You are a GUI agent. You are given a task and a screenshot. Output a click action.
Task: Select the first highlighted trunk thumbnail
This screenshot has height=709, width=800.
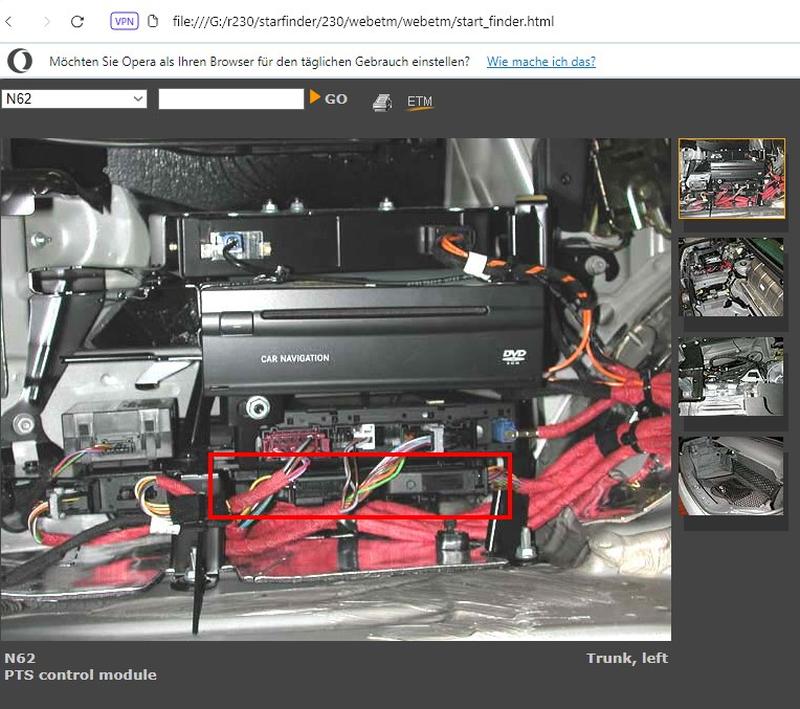[x=732, y=179]
